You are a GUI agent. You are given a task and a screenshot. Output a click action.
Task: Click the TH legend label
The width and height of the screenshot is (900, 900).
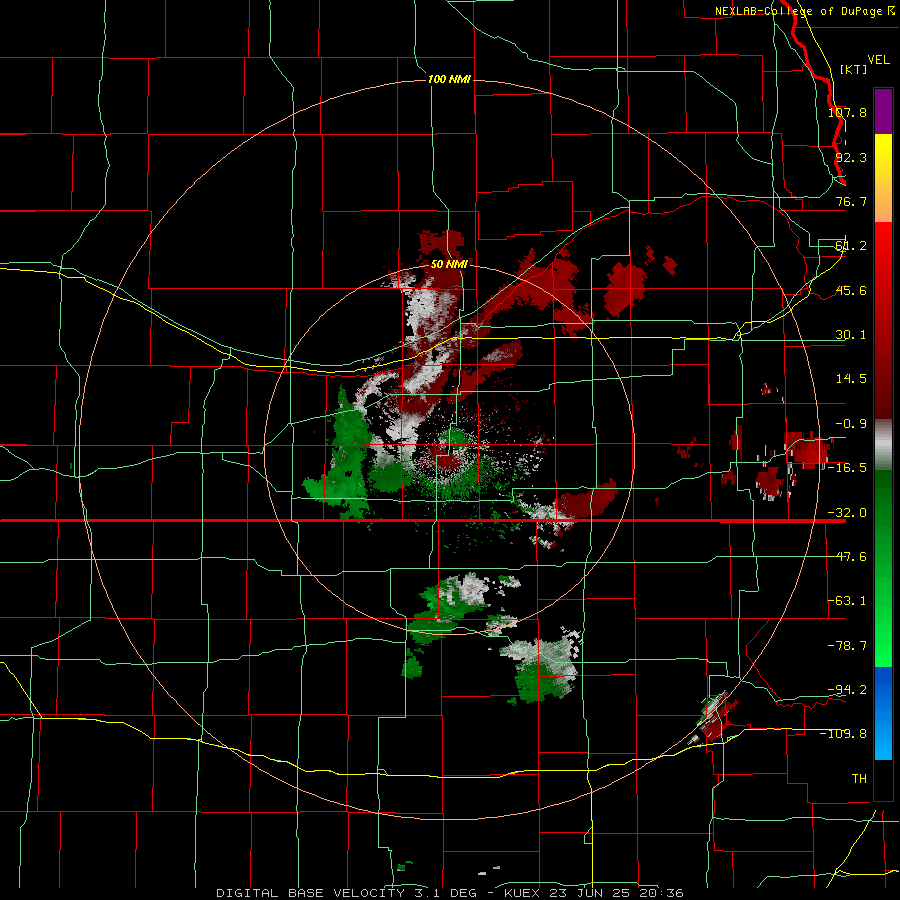click(x=859, y=778)
